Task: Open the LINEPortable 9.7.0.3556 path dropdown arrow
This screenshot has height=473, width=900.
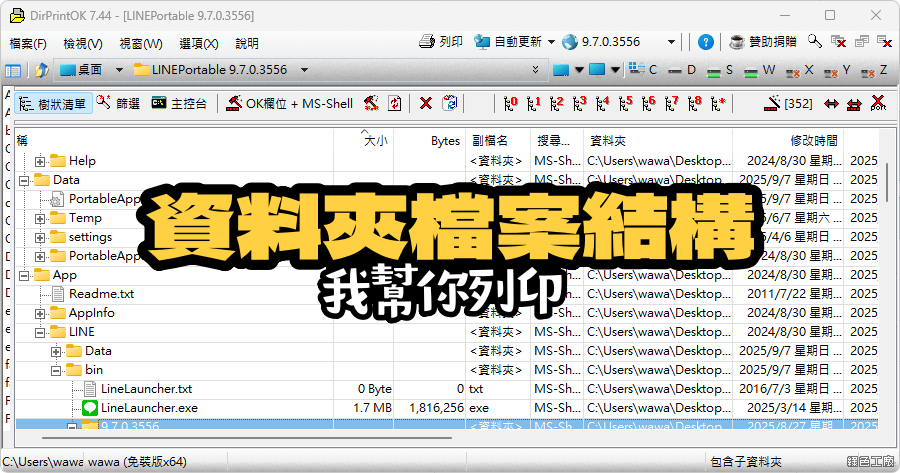Action: tap(305, 70)
